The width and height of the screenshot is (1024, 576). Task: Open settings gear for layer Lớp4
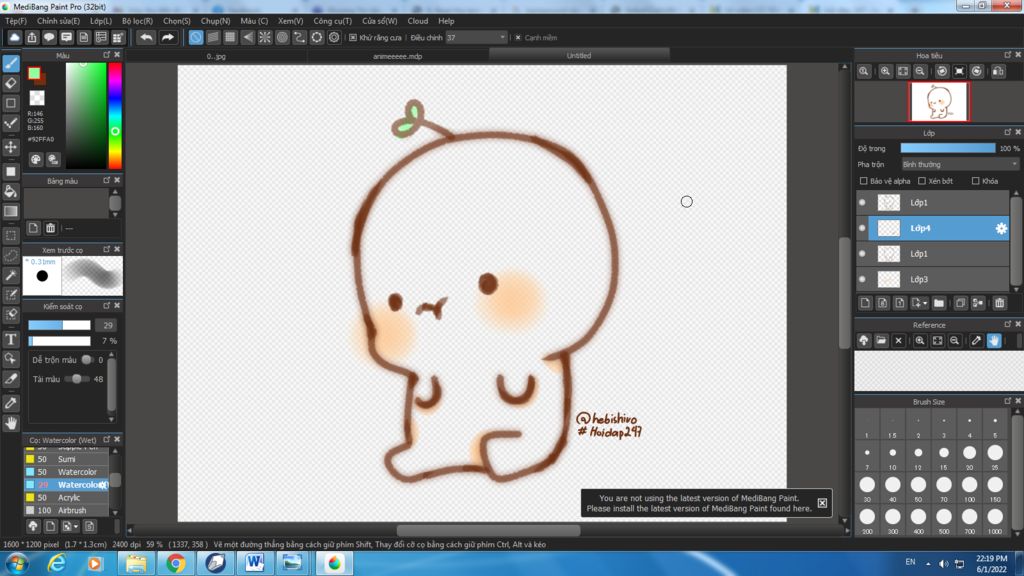pos(1001,228)
